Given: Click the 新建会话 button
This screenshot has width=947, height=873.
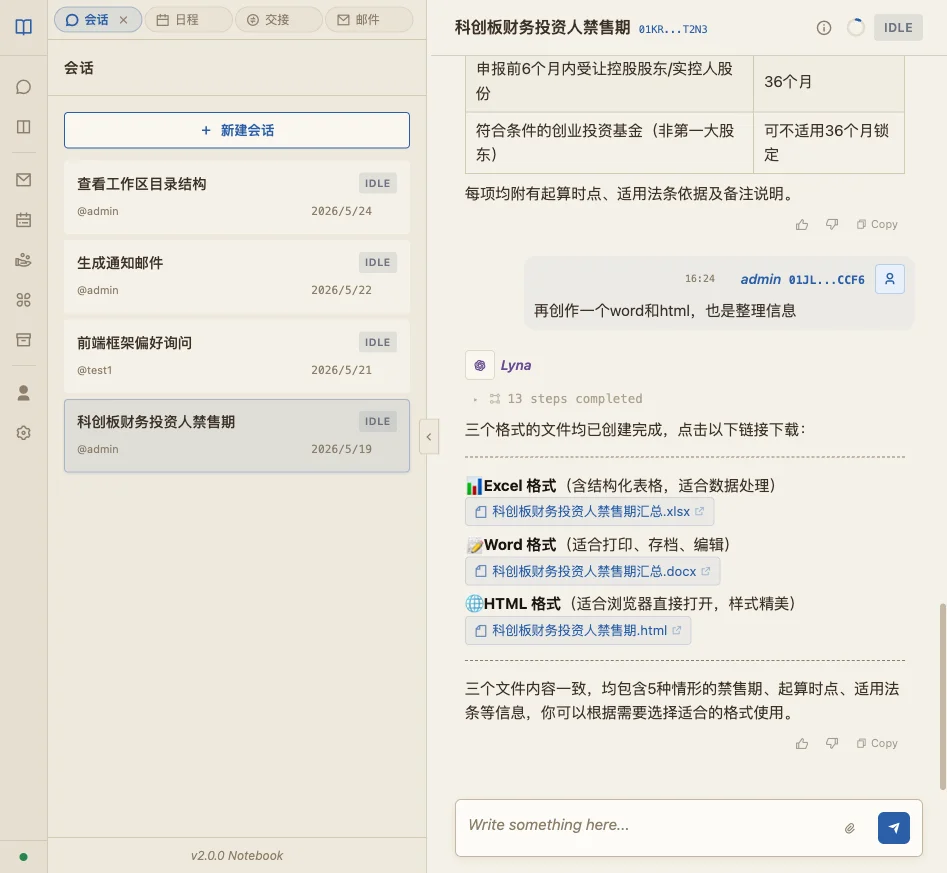Looking at the screenshot, I should pos(237,130).
